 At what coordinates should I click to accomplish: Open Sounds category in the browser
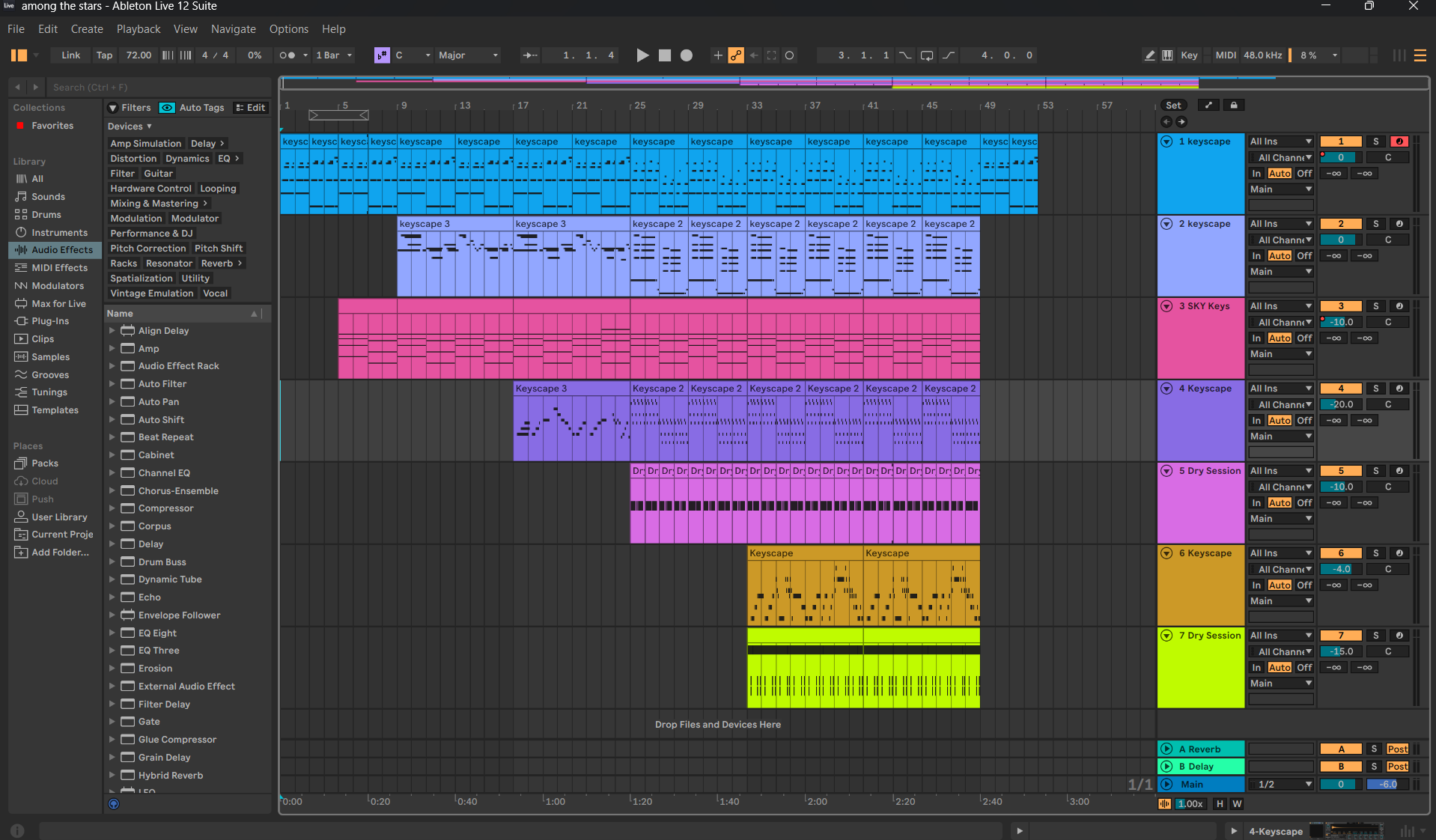pos(48,197)
